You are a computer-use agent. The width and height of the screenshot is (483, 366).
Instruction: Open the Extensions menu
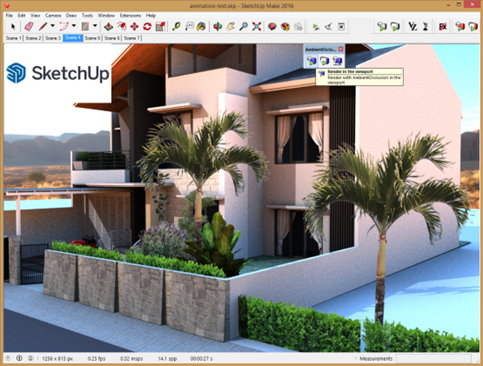click(130, 15)
